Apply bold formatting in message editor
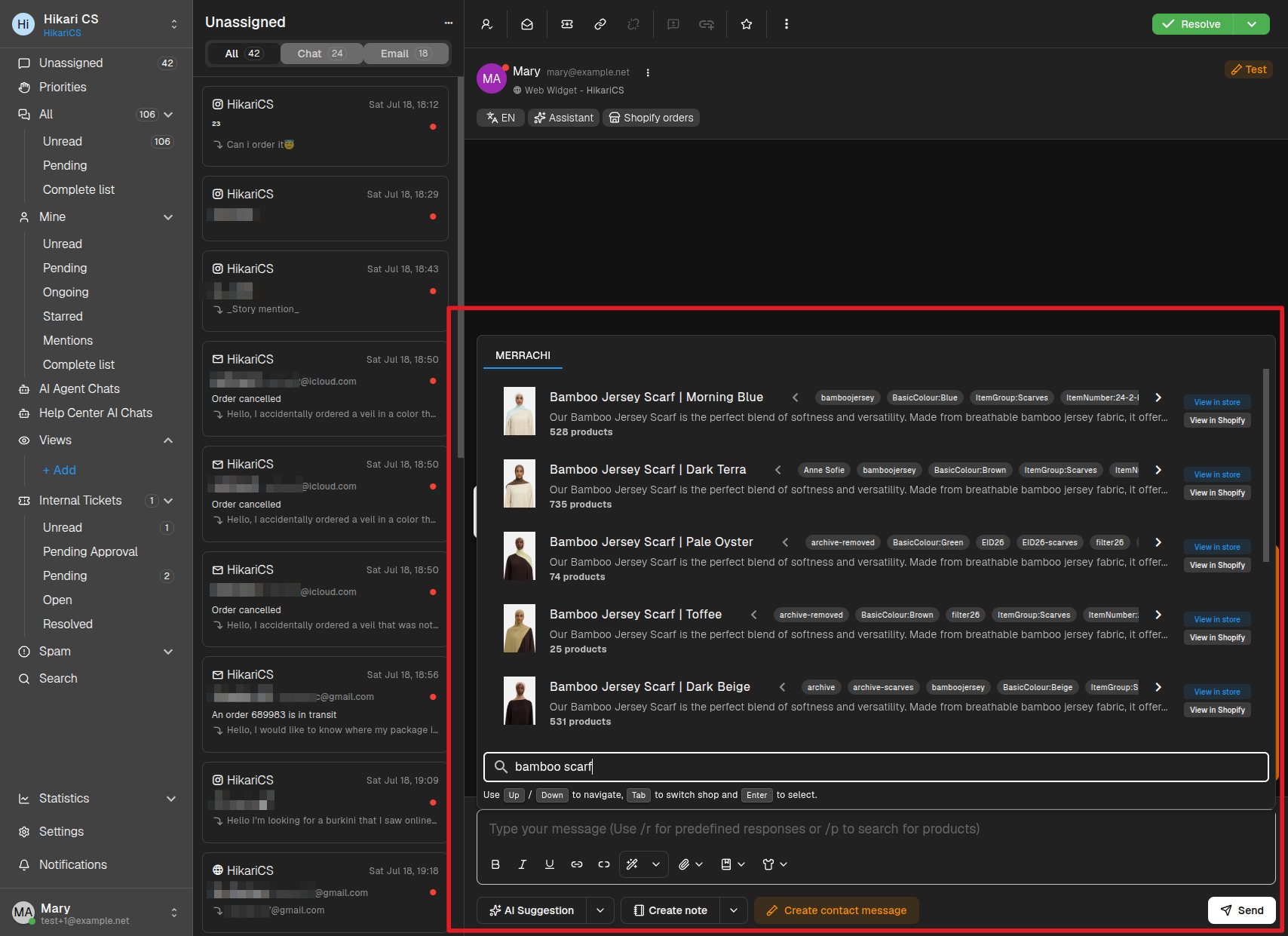 tap(495, 864)
